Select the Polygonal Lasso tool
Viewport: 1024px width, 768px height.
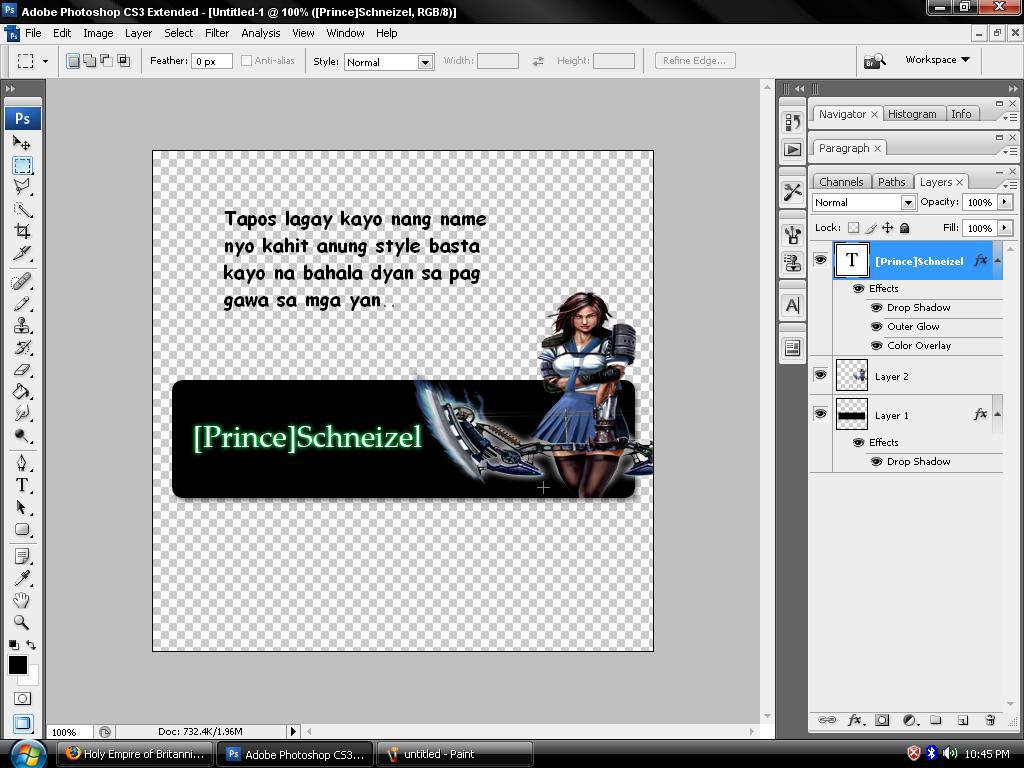tap(22, 187)
